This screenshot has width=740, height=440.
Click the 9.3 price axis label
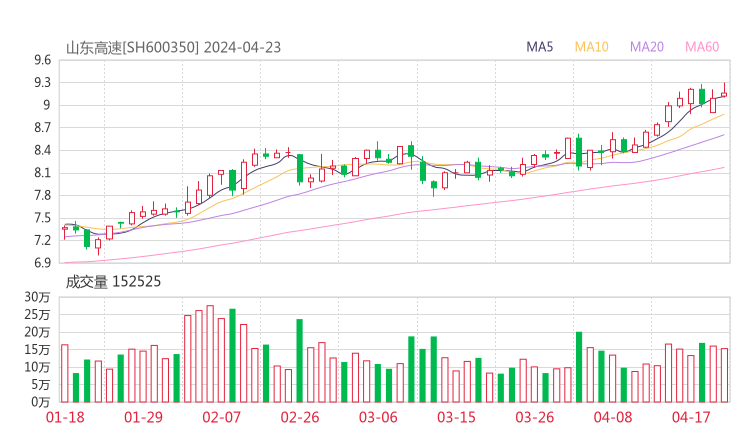(42, 83)
